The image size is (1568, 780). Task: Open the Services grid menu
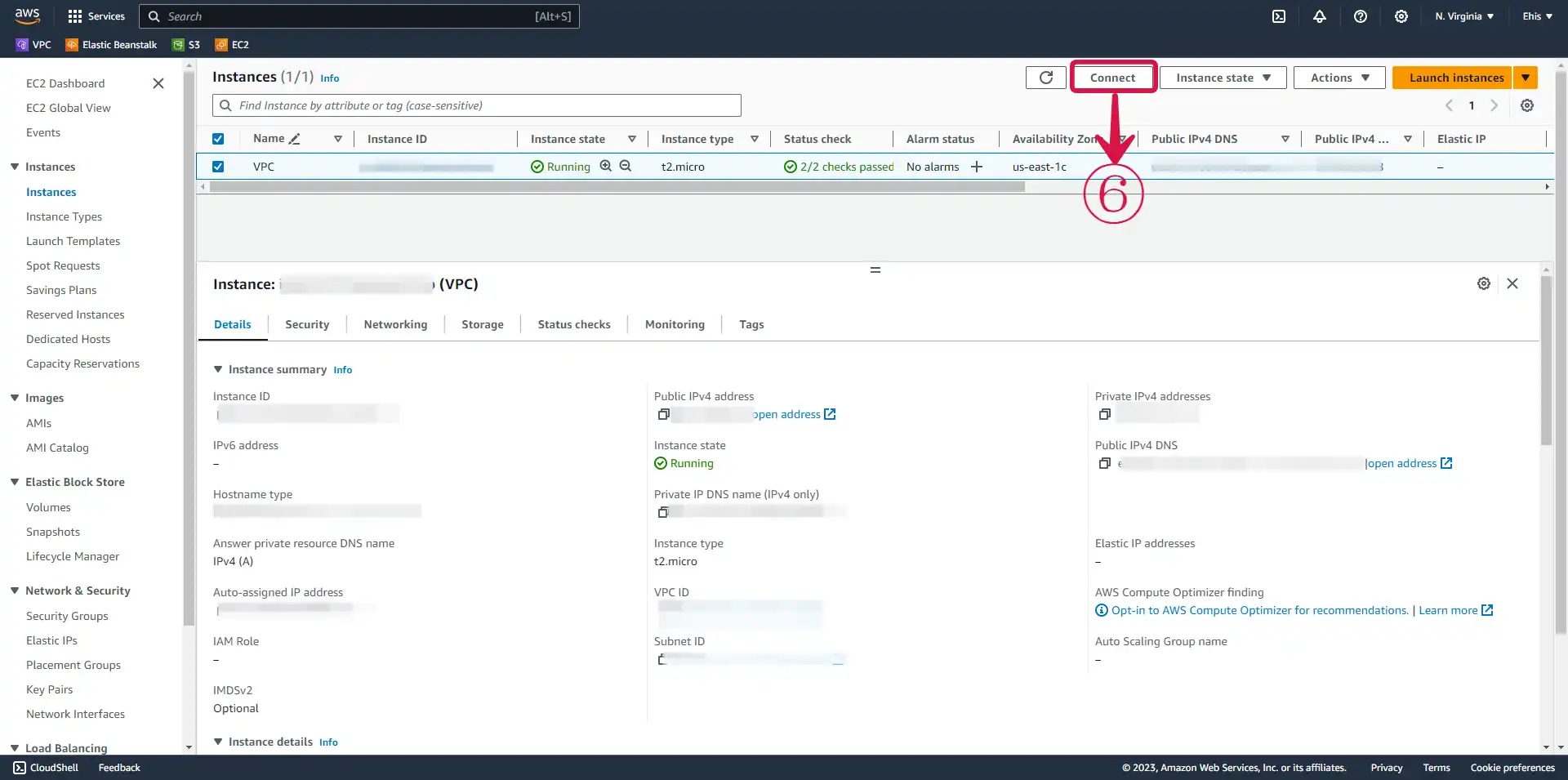click(96, 16)
